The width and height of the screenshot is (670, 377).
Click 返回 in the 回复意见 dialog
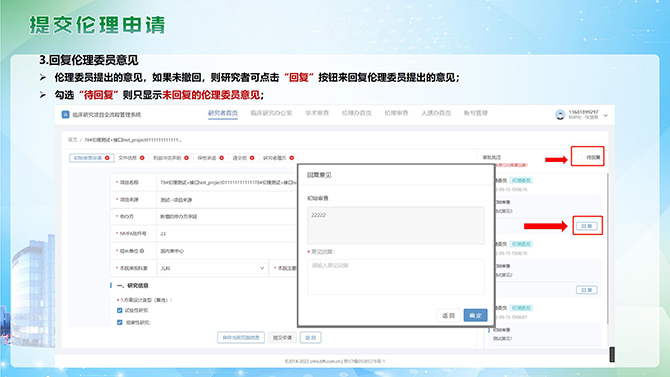coord(449,315)
